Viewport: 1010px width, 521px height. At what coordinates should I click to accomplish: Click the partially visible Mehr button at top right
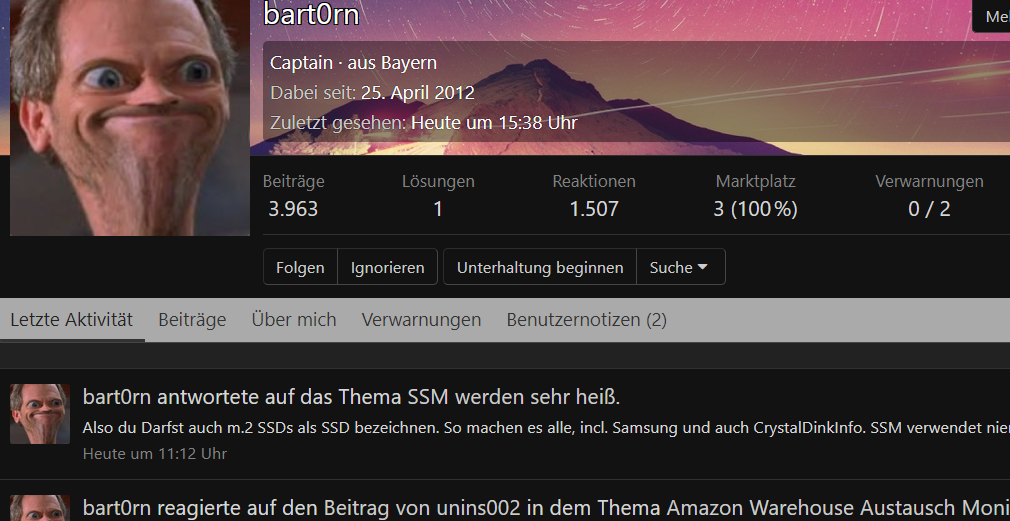point(992,15)
